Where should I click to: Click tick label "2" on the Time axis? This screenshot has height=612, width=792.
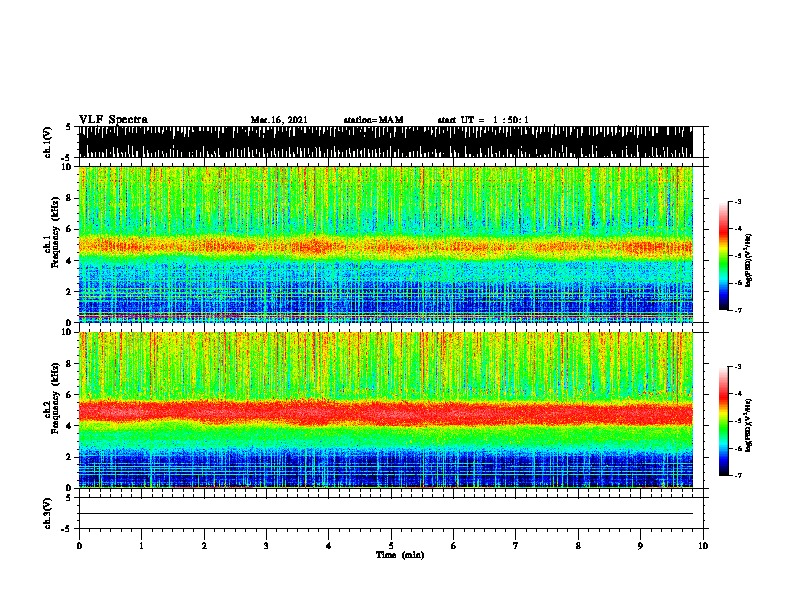[204, 546]
